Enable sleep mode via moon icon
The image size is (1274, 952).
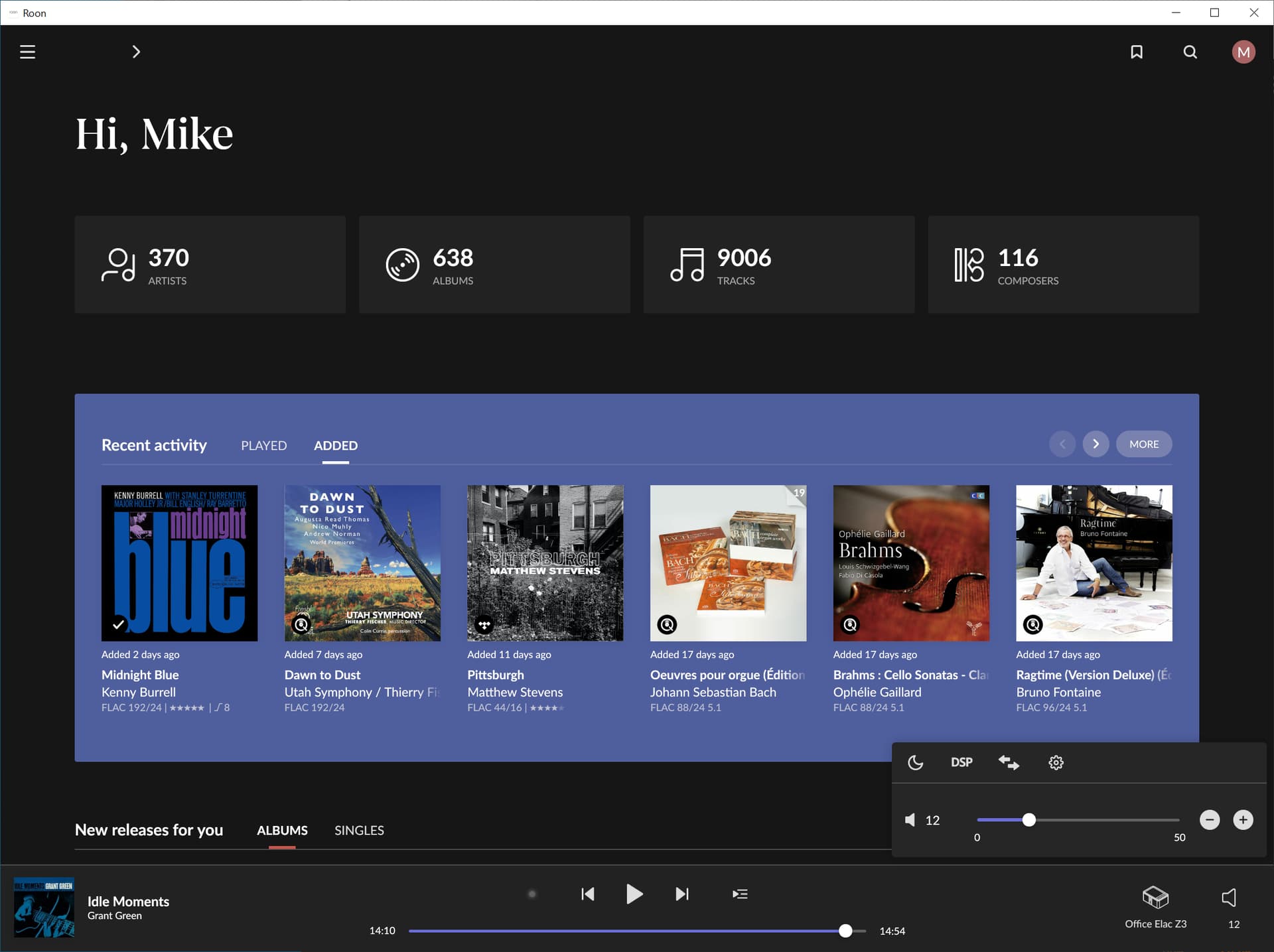click(916, 762)
